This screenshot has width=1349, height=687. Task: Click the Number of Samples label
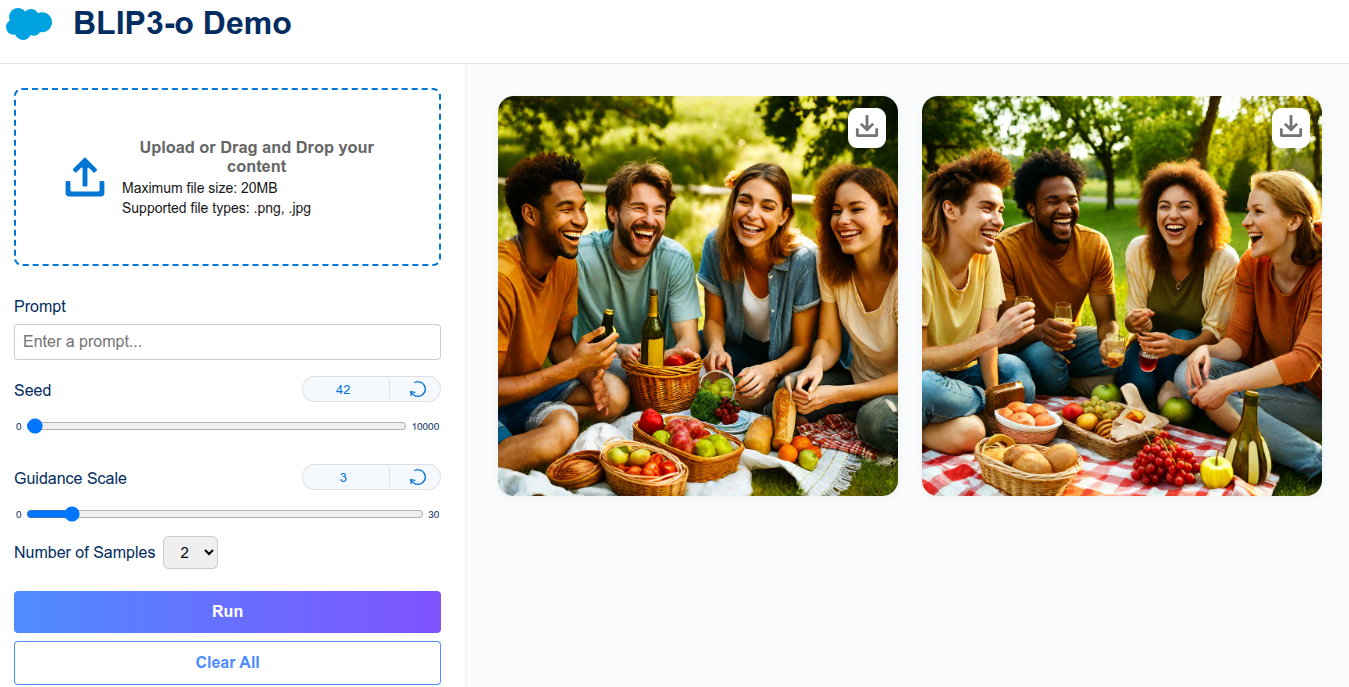(85, 552)
